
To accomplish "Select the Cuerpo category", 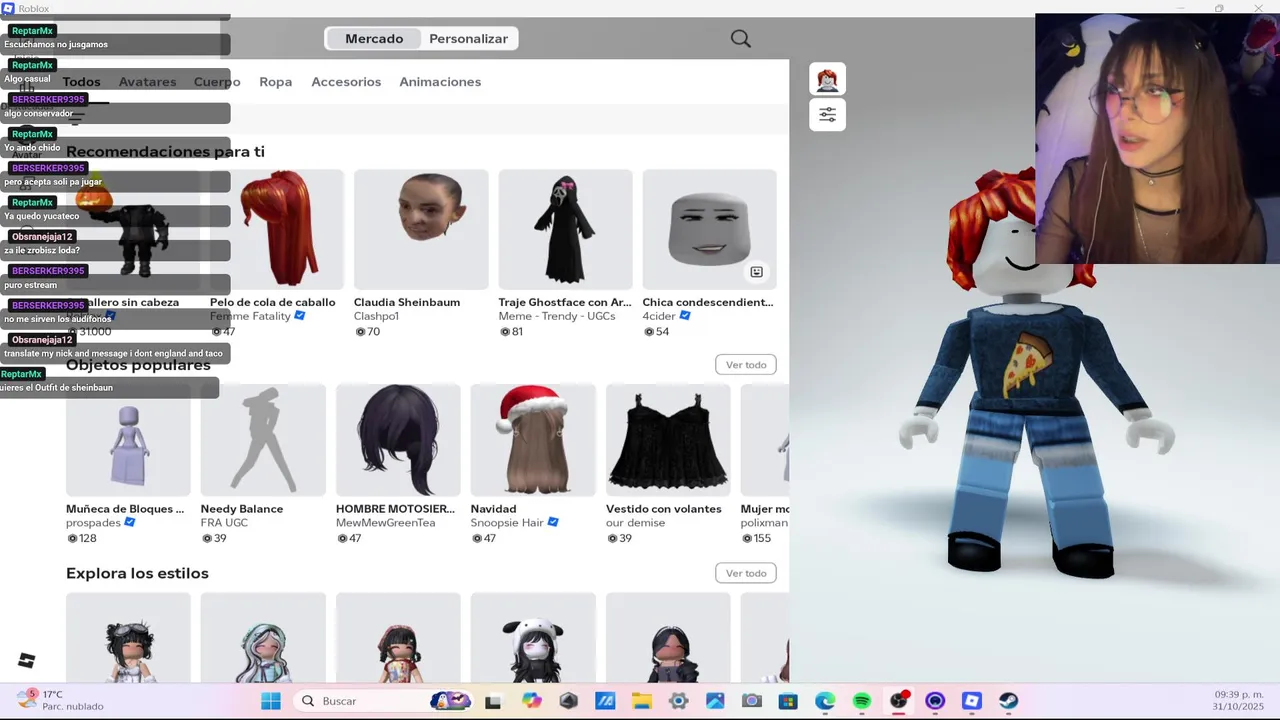I will coord(217,82).
